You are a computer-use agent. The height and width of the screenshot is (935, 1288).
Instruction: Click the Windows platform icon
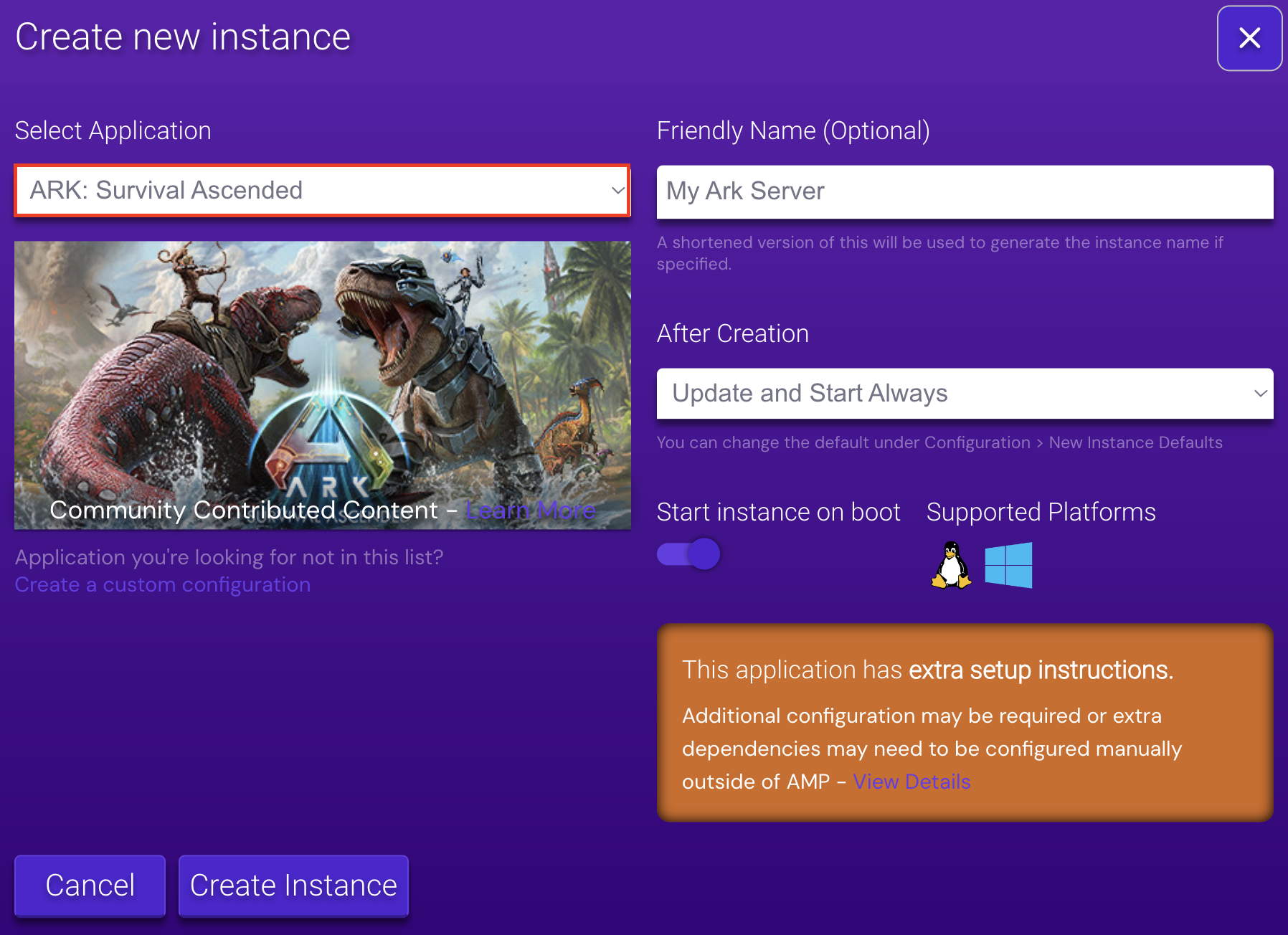click(x=1008, y=566)
